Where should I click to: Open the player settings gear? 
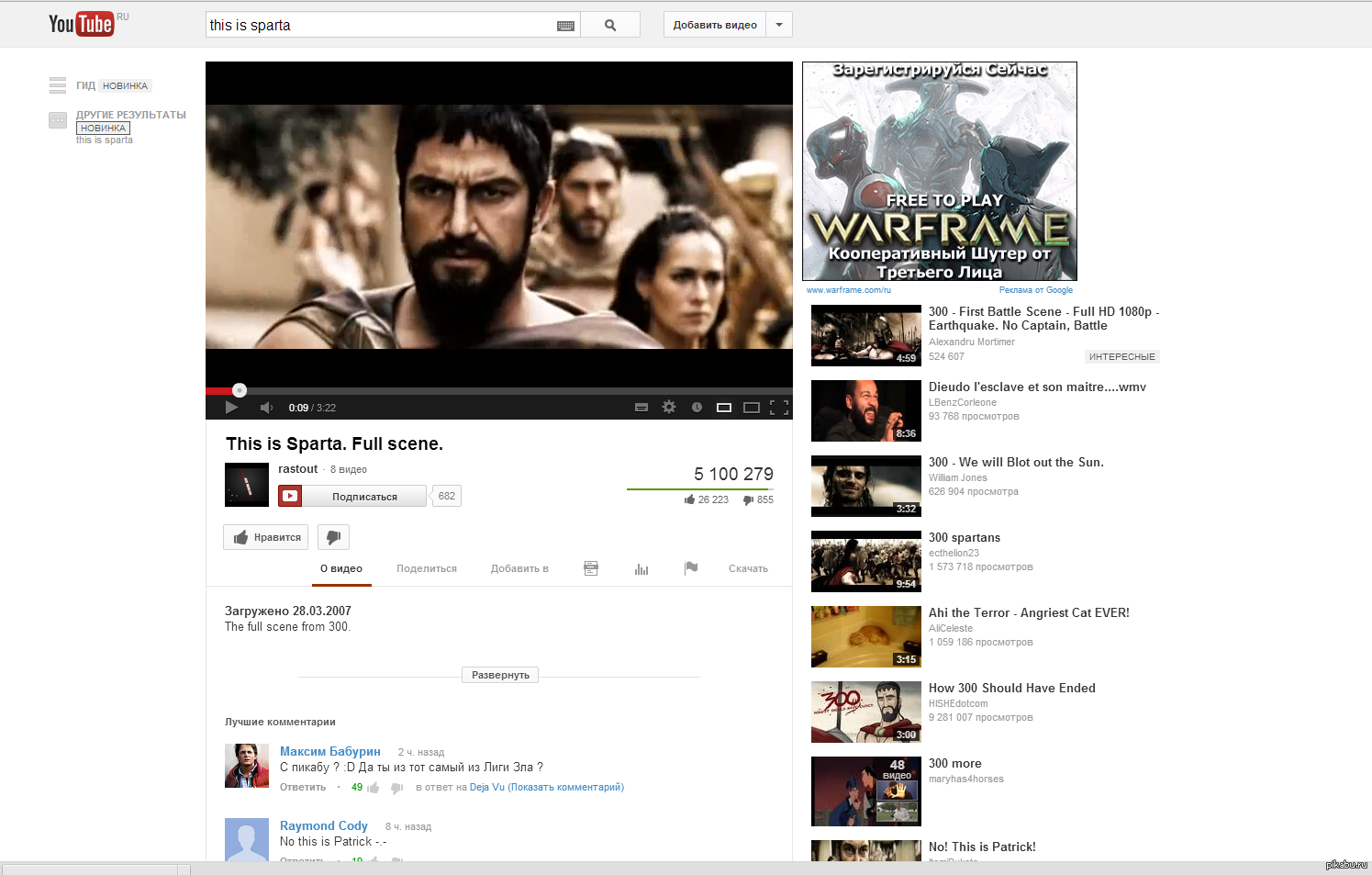tap(669, 407)
